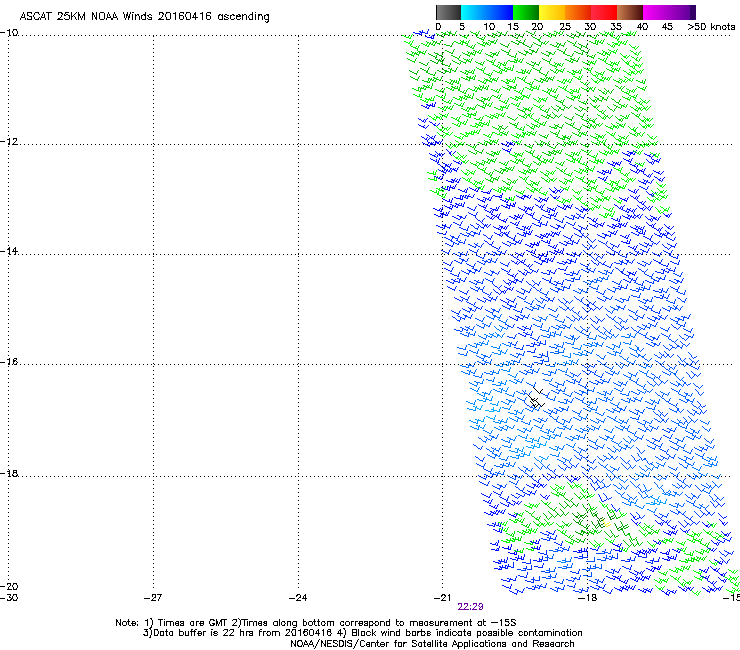Click the legend value '25'
This screenshot has width=740, height=650.
[565, 27]
